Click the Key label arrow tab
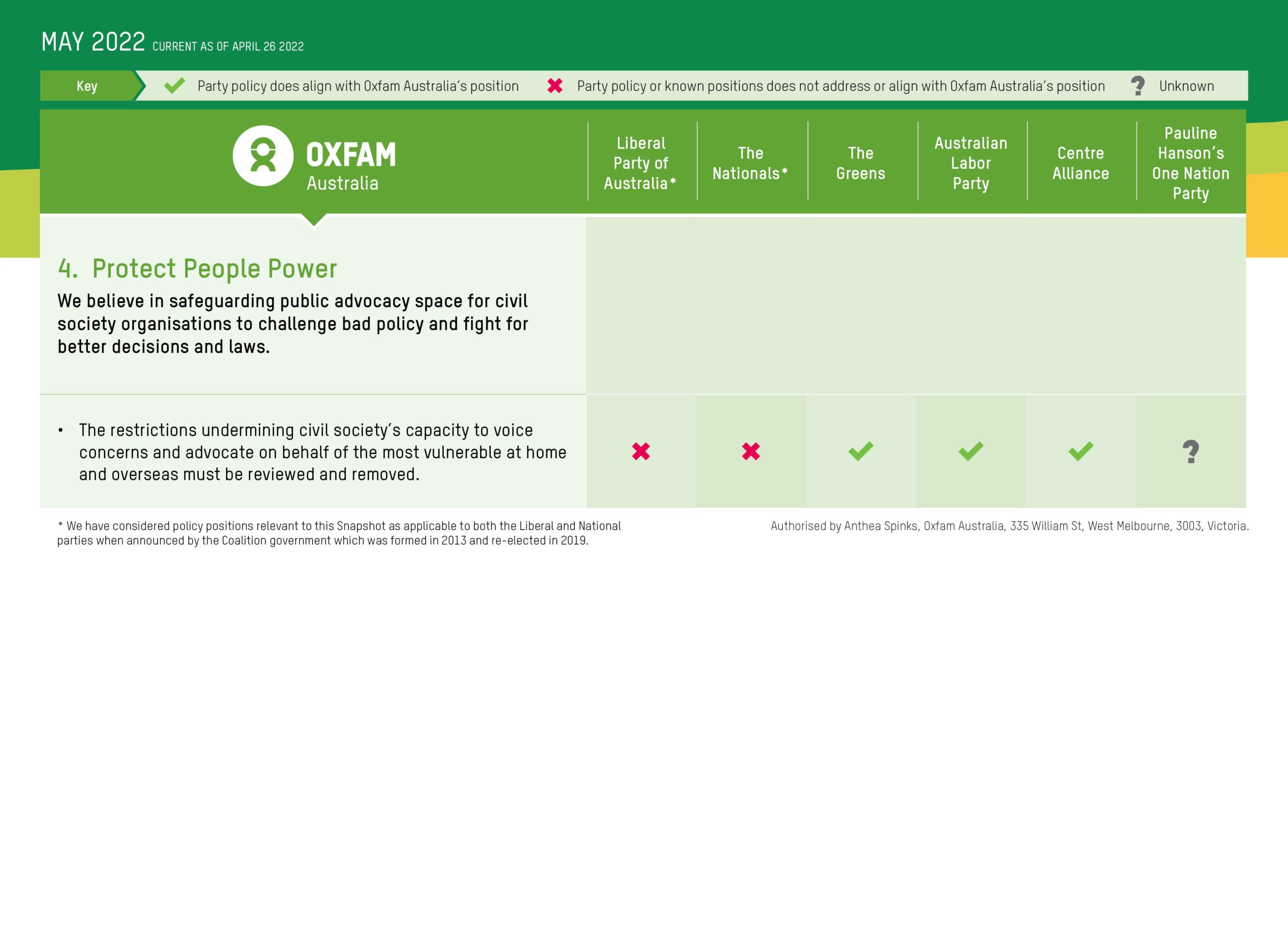Image resolution: width=1288 pixels, height=946 pixels. point(93,86)
